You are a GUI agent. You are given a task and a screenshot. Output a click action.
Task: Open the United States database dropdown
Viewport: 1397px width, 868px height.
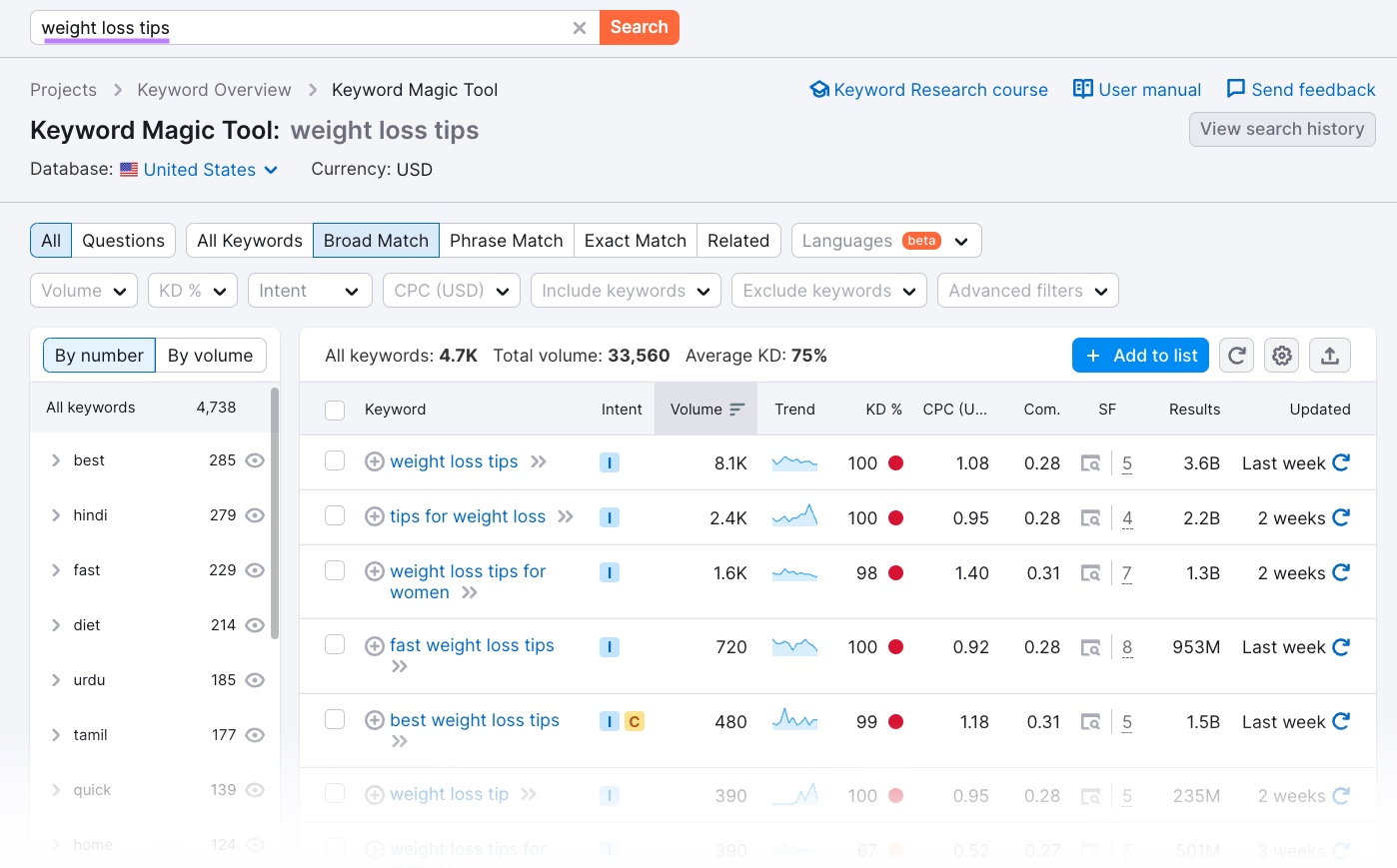(198, 169)
